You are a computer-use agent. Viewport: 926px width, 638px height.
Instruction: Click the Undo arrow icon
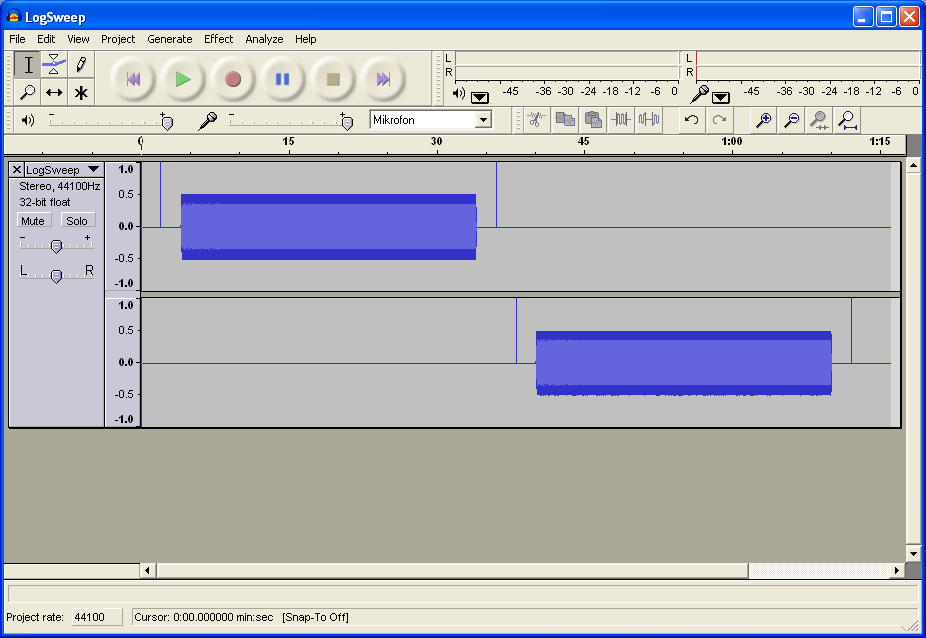click(x=691, y=120)
